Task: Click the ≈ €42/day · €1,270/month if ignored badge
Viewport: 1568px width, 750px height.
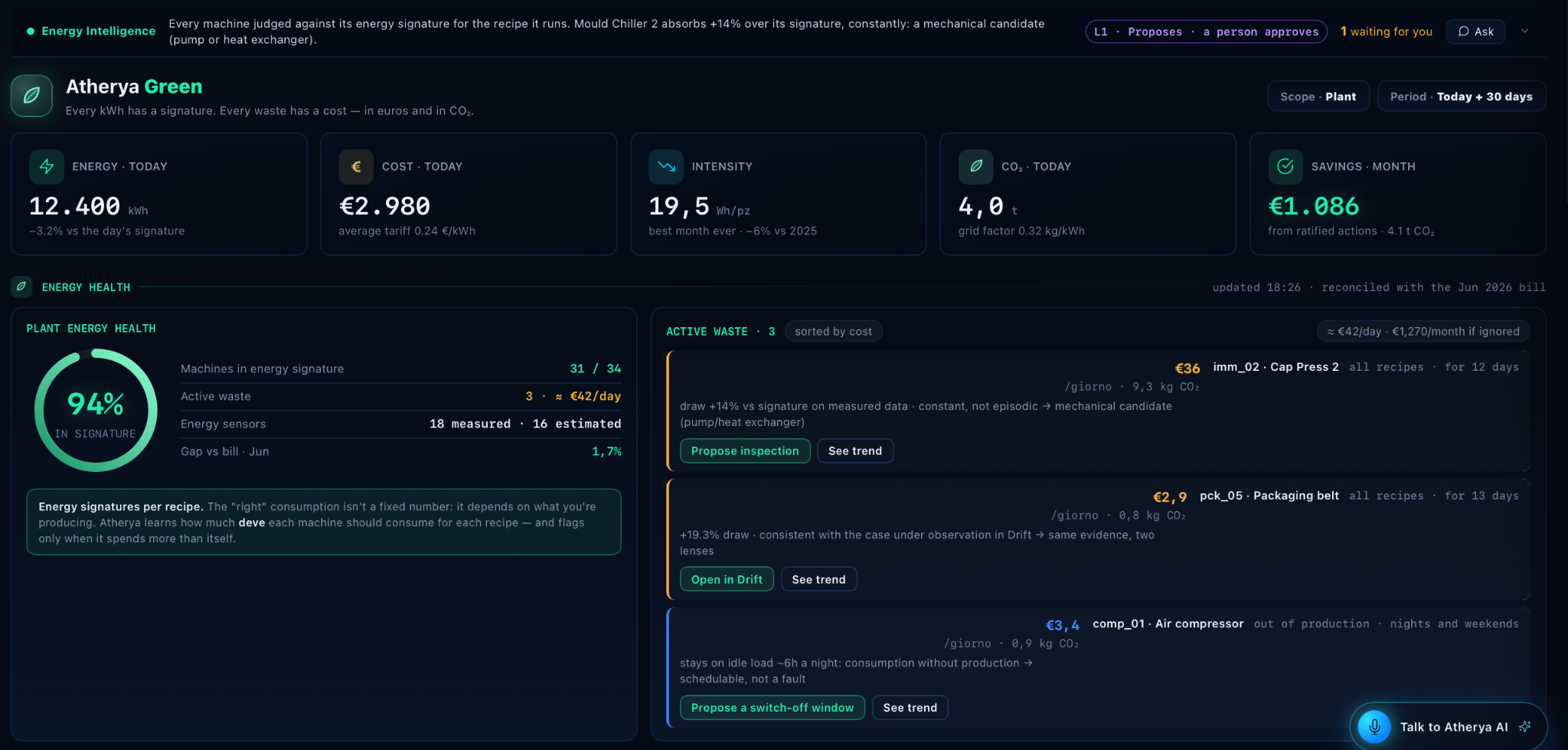Action: click(1423, 331)
